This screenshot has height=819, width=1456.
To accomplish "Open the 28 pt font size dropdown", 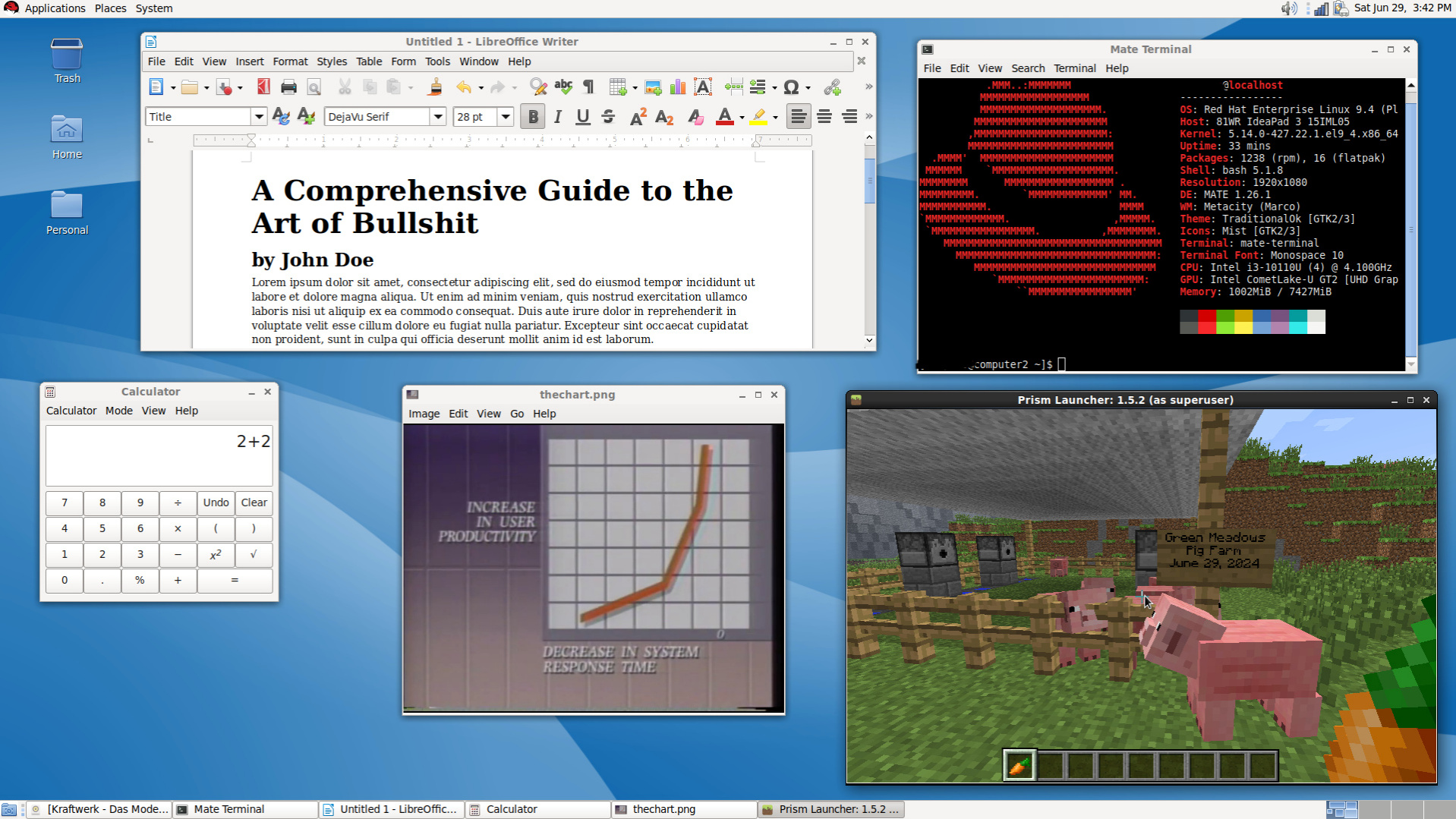I will click(506, 117).
